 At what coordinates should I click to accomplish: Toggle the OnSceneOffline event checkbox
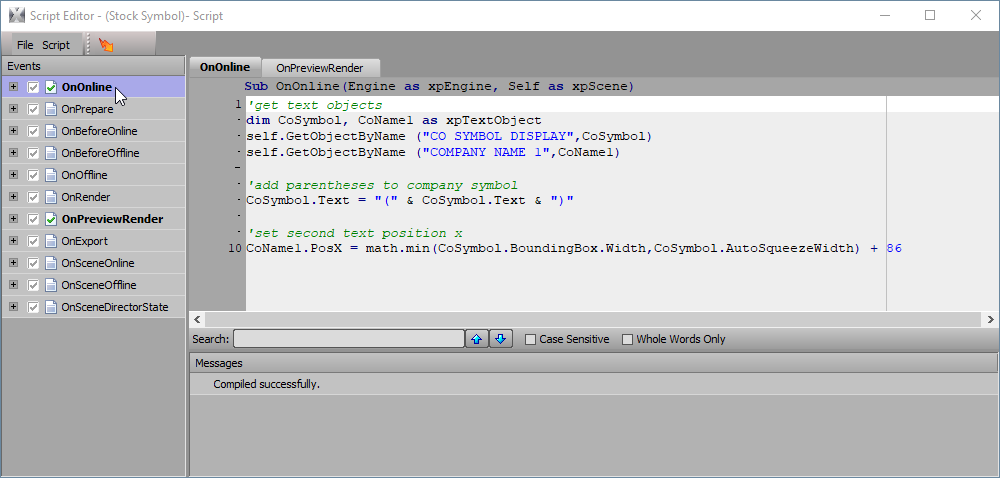coord(34,285)
